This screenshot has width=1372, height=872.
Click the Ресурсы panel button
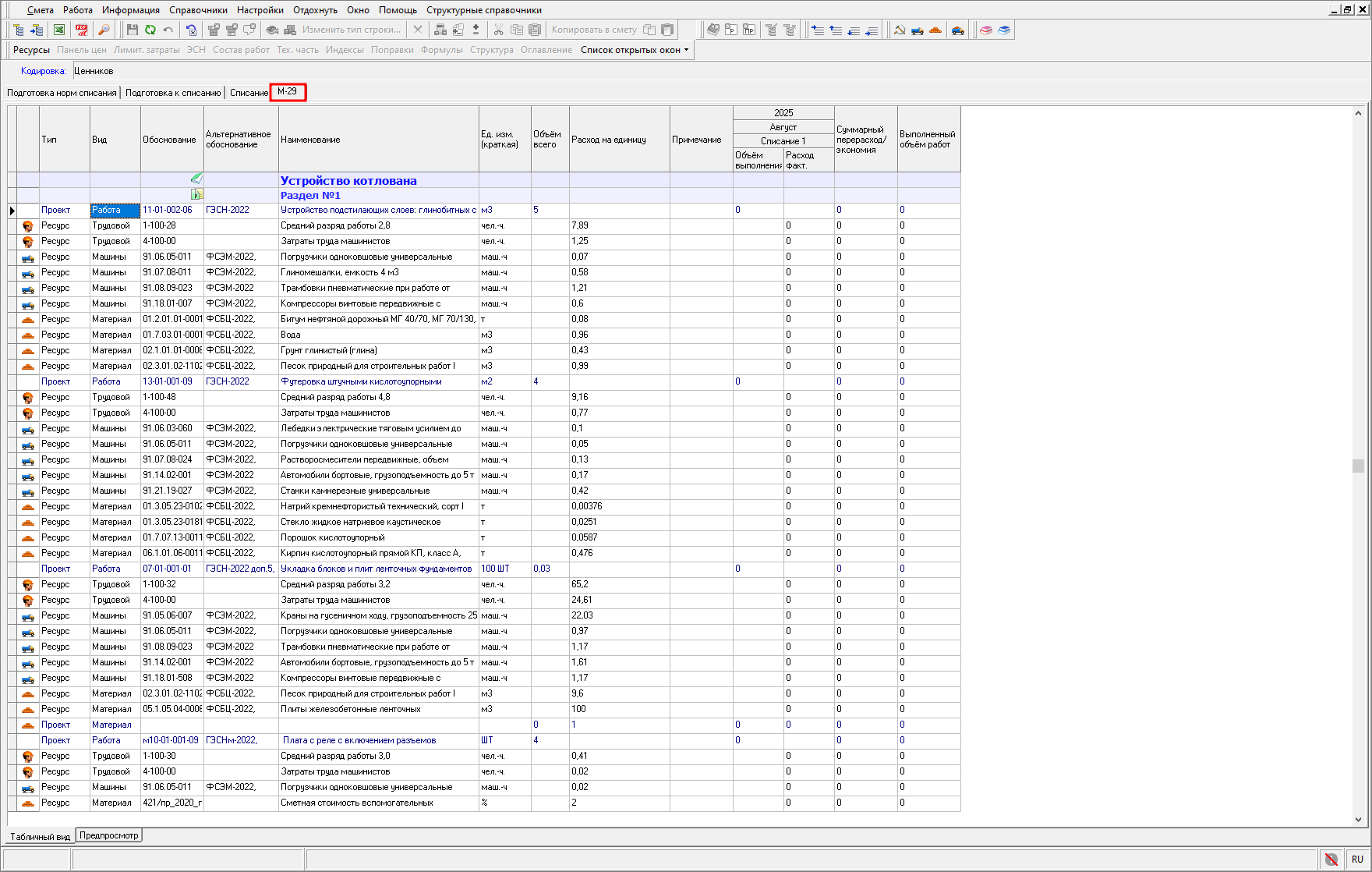pyautogui.click(x=31, y=50)
